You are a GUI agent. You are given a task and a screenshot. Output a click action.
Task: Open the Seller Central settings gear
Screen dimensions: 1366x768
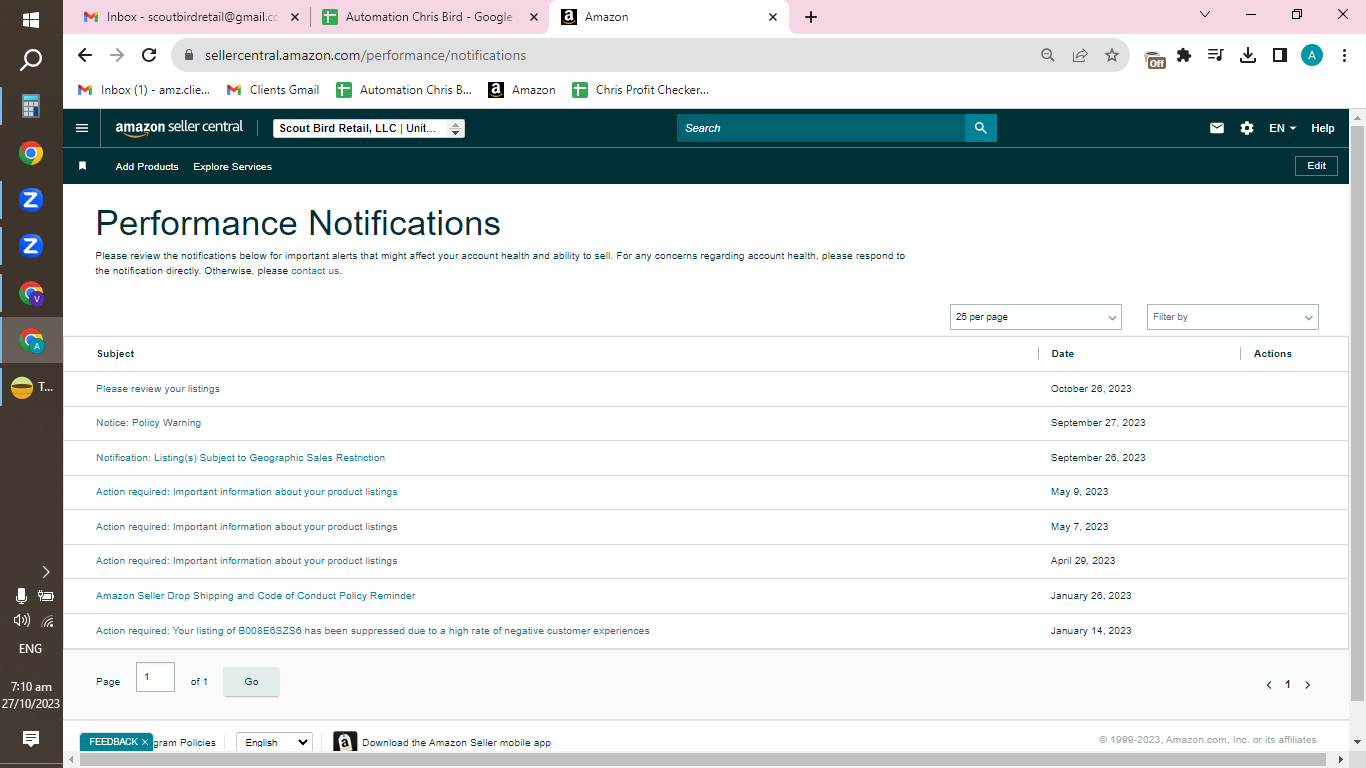[1247, 128]
